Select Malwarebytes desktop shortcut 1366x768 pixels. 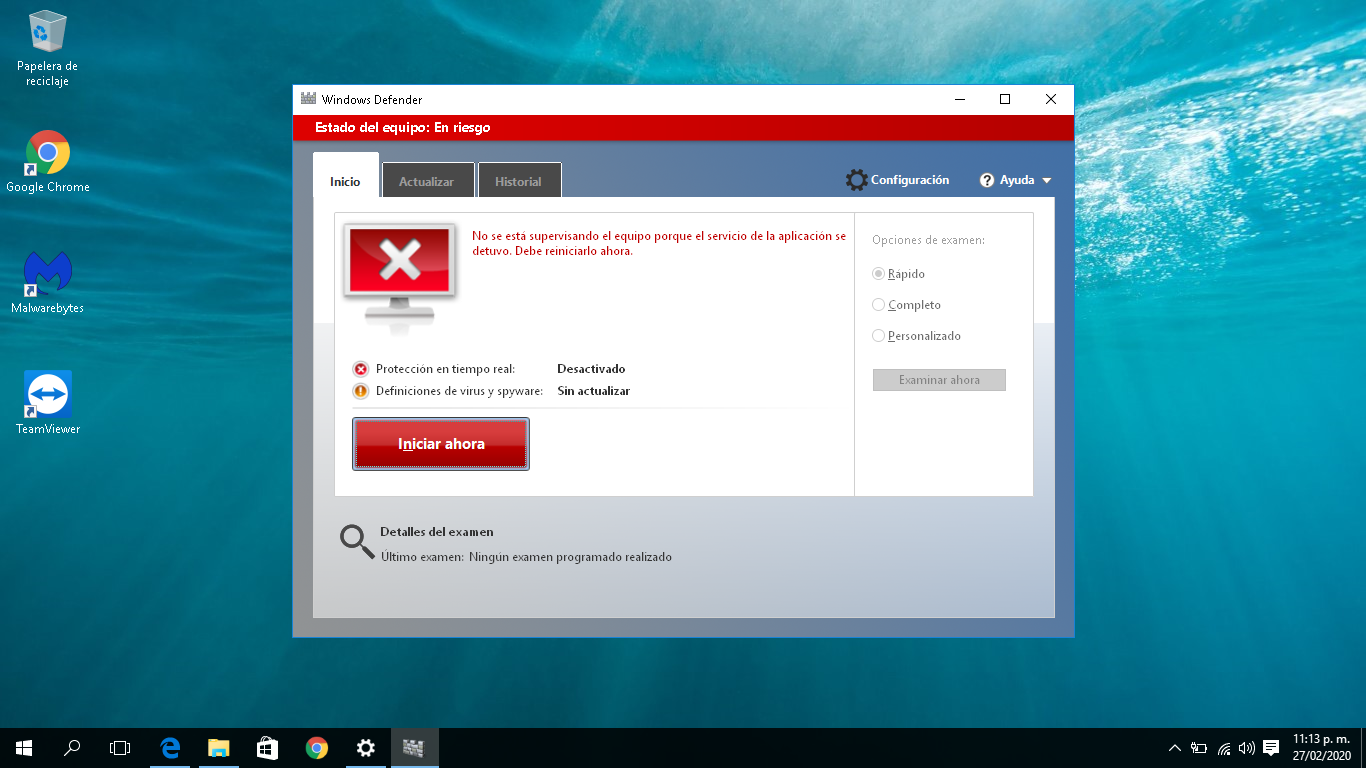47,282
